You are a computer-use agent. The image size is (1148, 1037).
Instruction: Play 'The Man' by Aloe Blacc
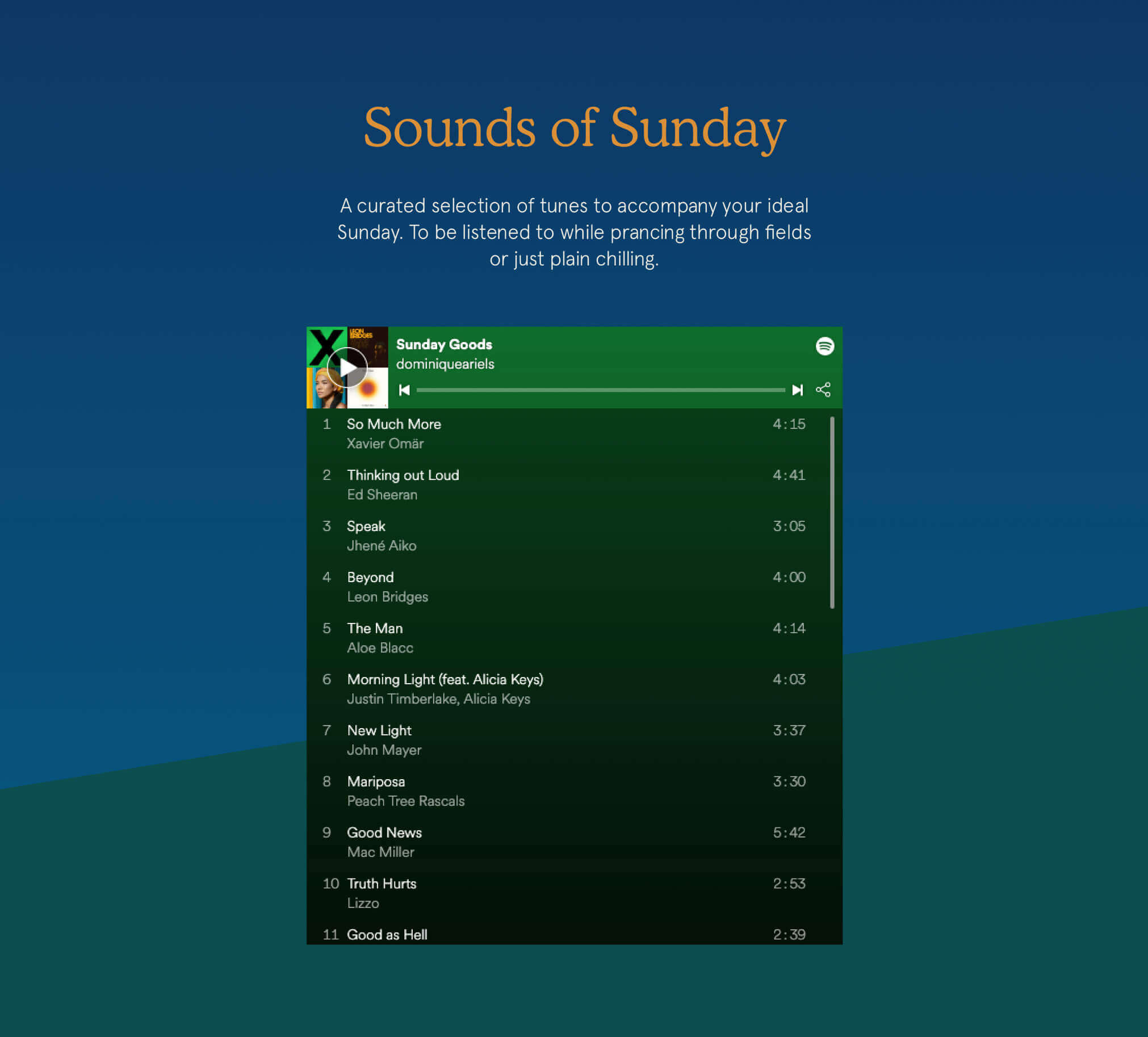pos(375,628)
